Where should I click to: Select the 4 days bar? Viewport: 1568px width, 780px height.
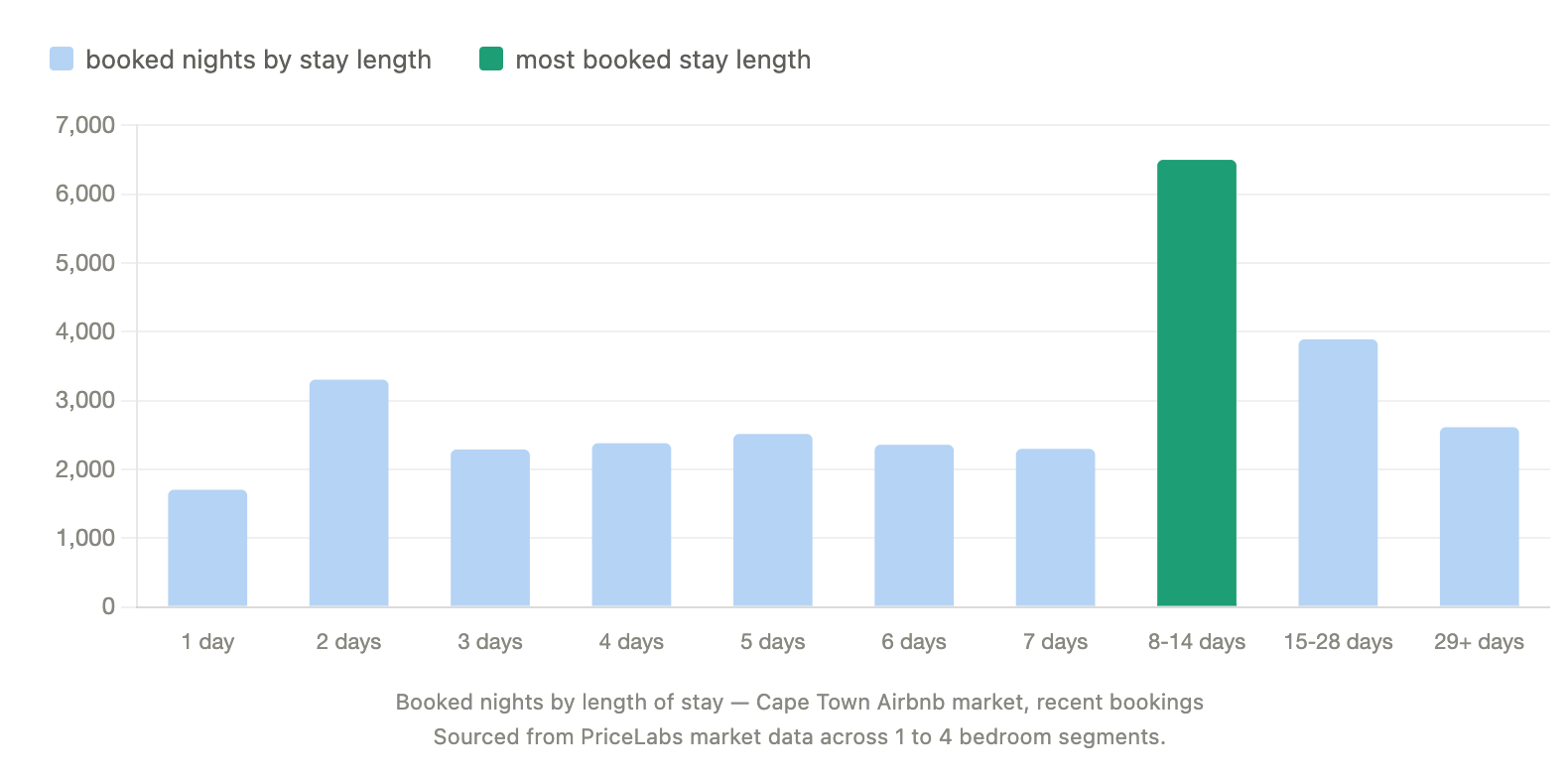631,525
